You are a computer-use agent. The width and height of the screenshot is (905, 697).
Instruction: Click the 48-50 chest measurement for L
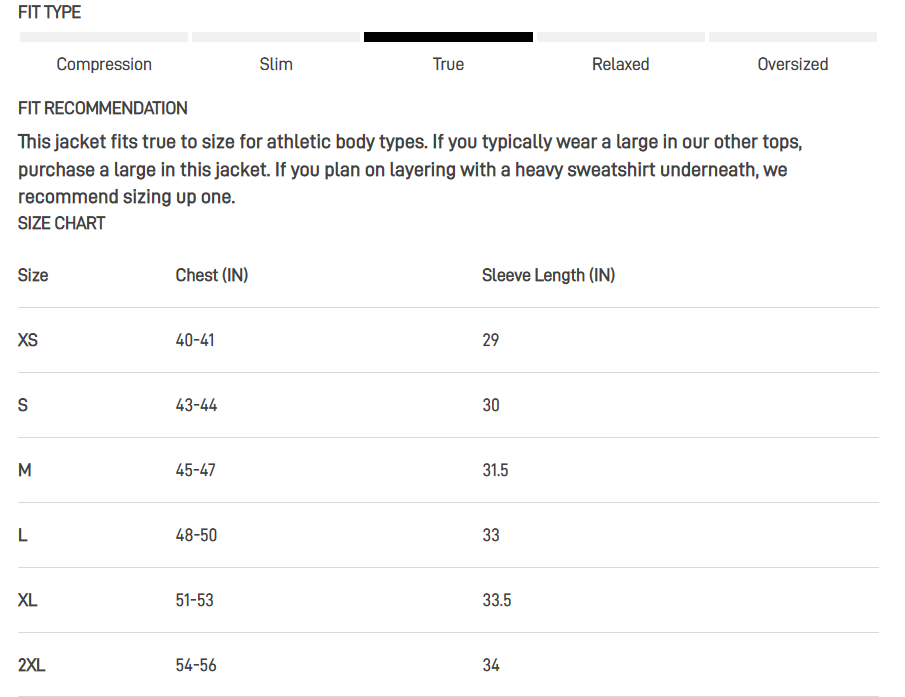click(196, 535)
